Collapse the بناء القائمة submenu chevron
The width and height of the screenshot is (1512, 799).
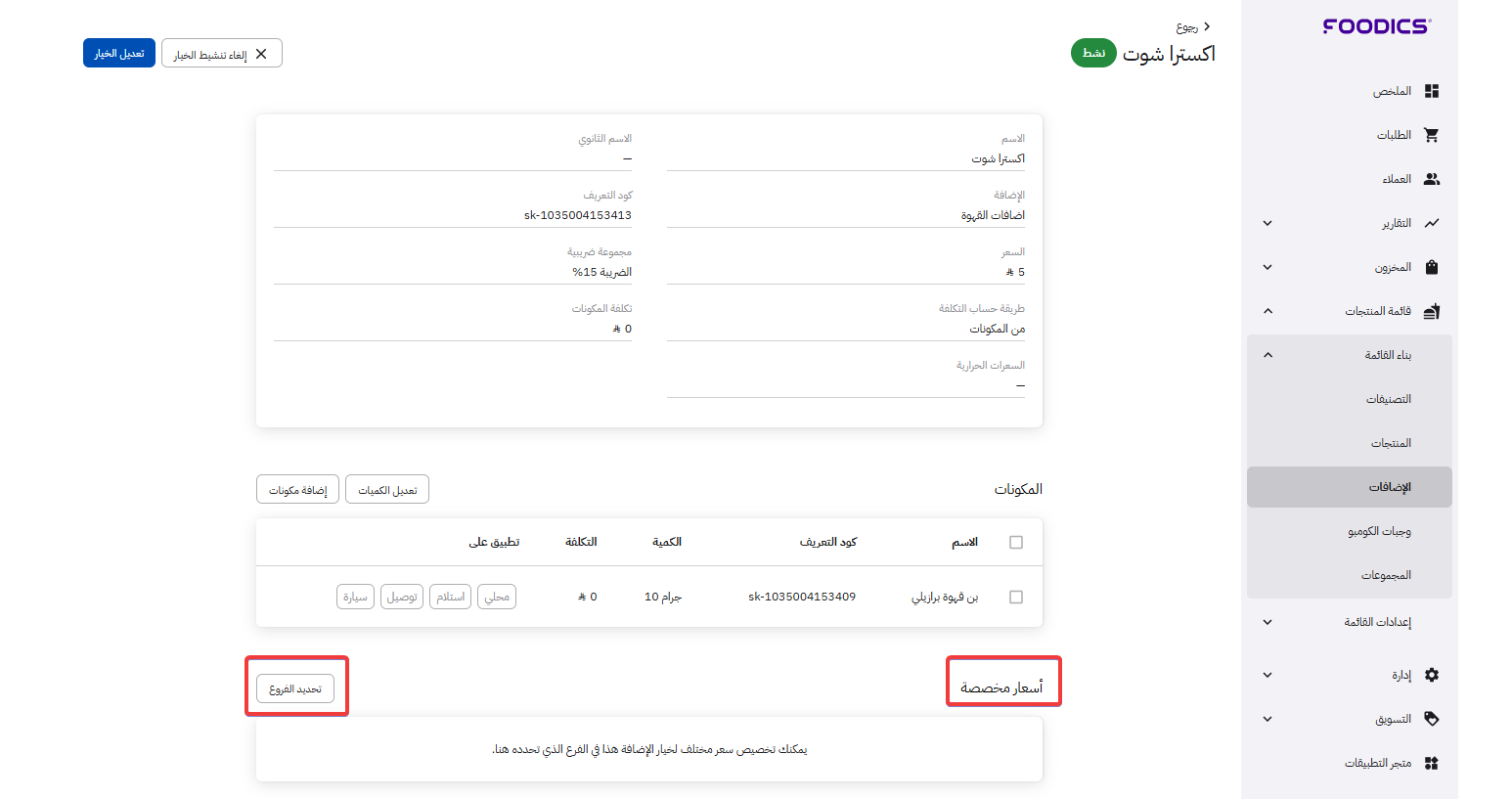coord(1267,355)
